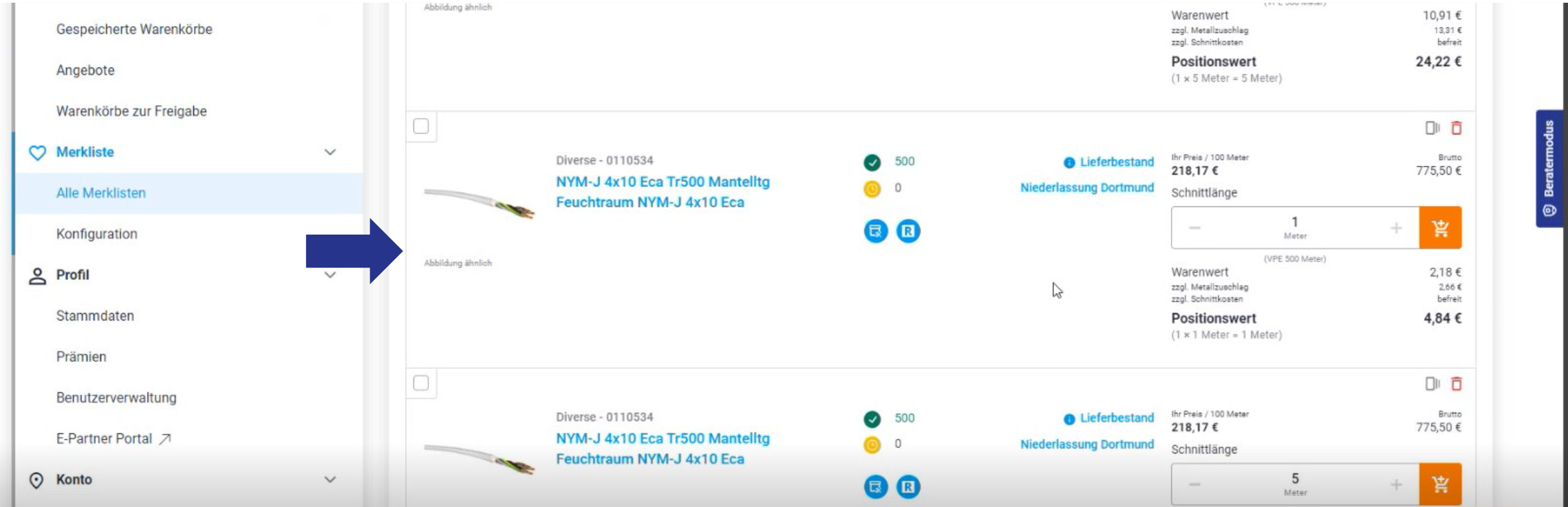Delete the 5 Meter item via trash icon
The width and height of the screenshot is (1568, 507).
coord(1457,384)
